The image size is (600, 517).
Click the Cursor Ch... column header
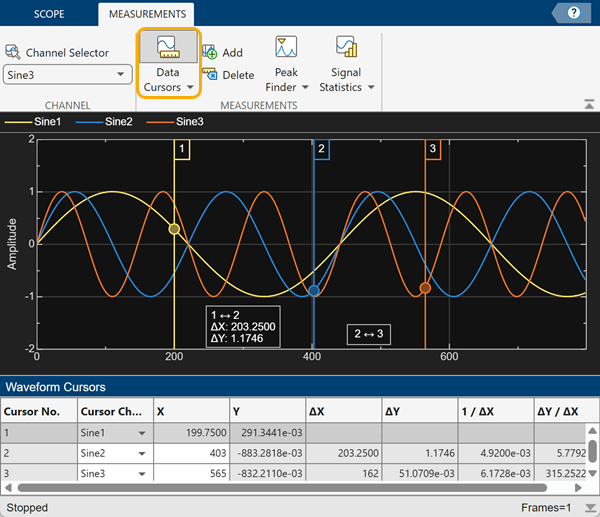tap(115, 411)
